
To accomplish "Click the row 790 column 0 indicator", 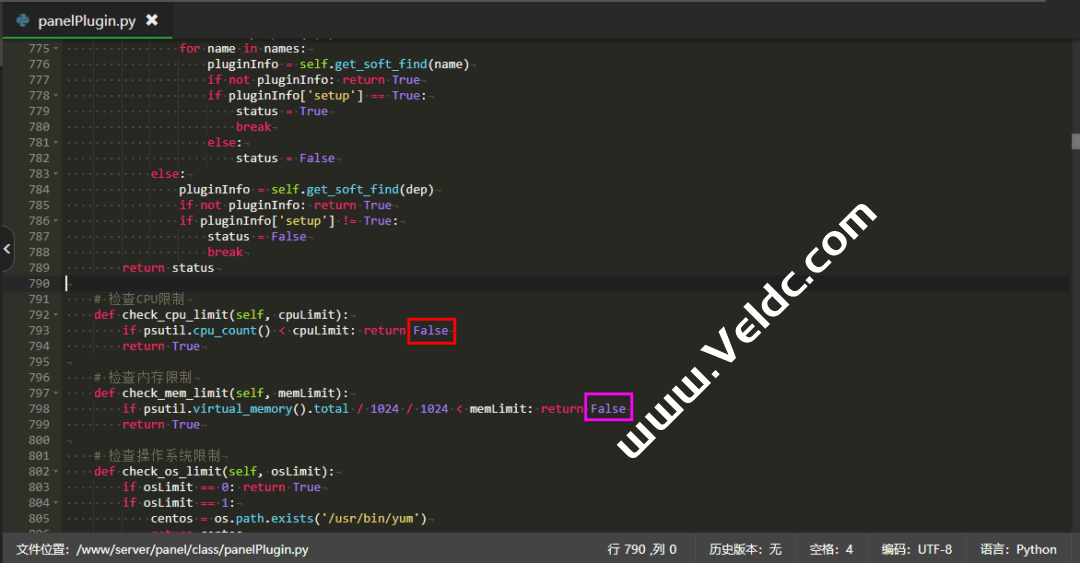I will (x=642, y=549).
